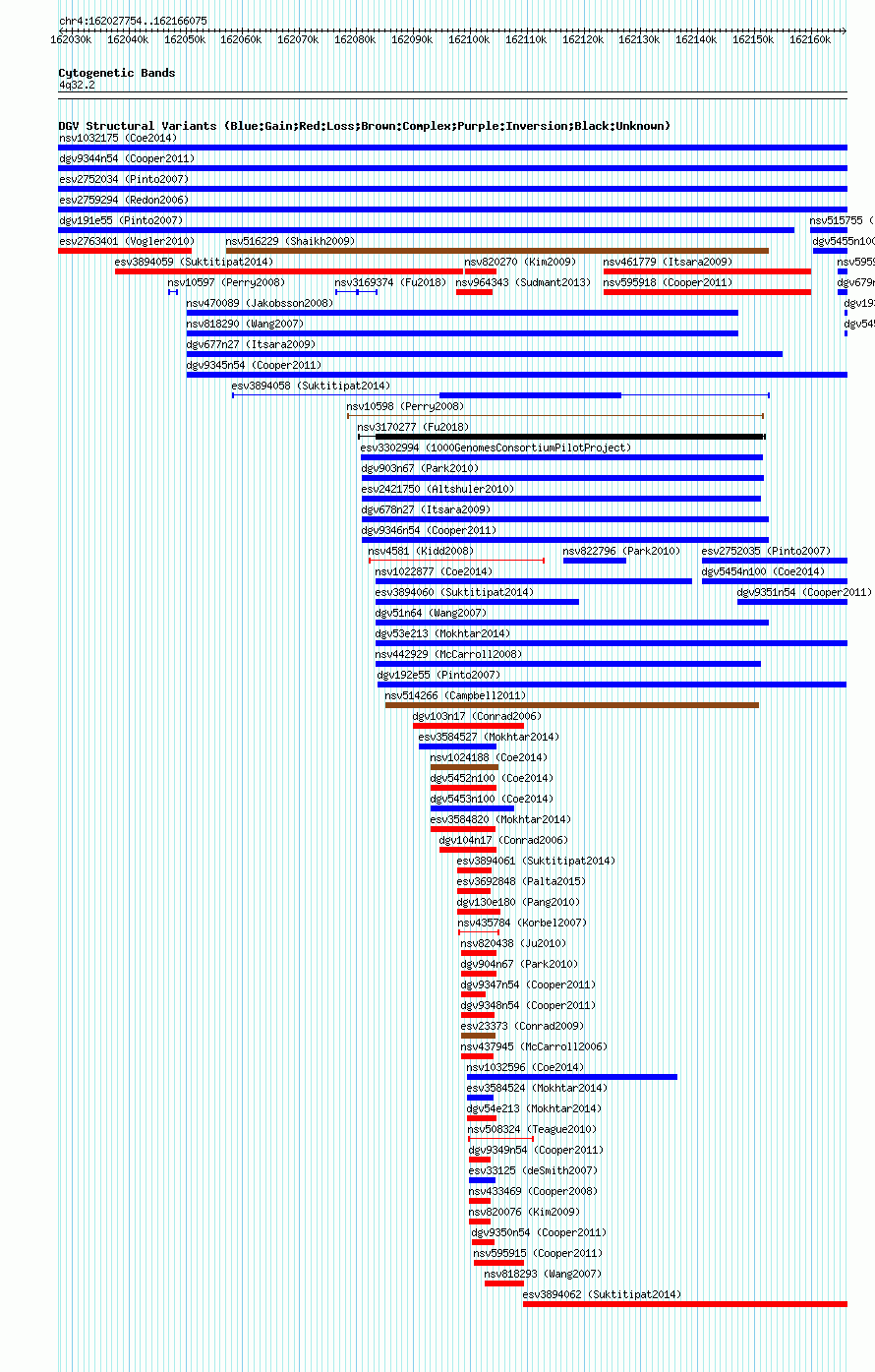Click the blue nsv822796 (Park2010) gain bar

pos(595,561)
